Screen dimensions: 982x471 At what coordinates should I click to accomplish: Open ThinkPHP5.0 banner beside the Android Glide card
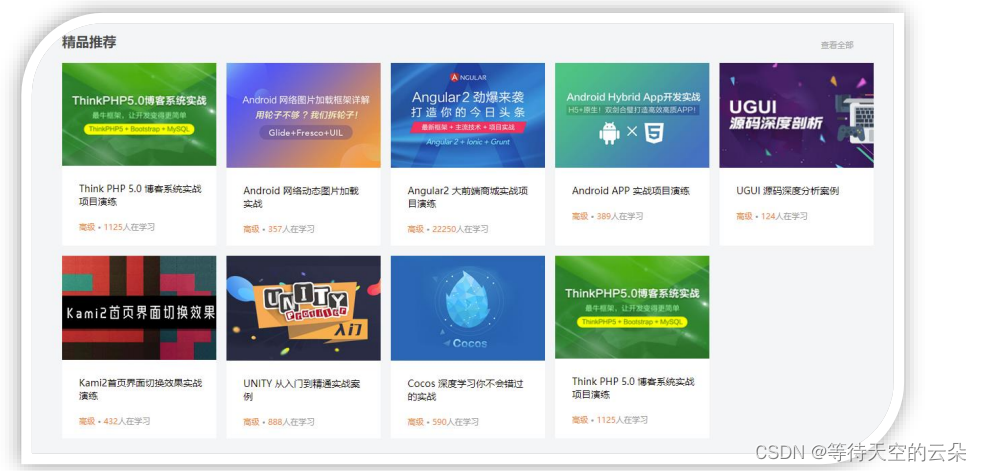tap(139, 114)
